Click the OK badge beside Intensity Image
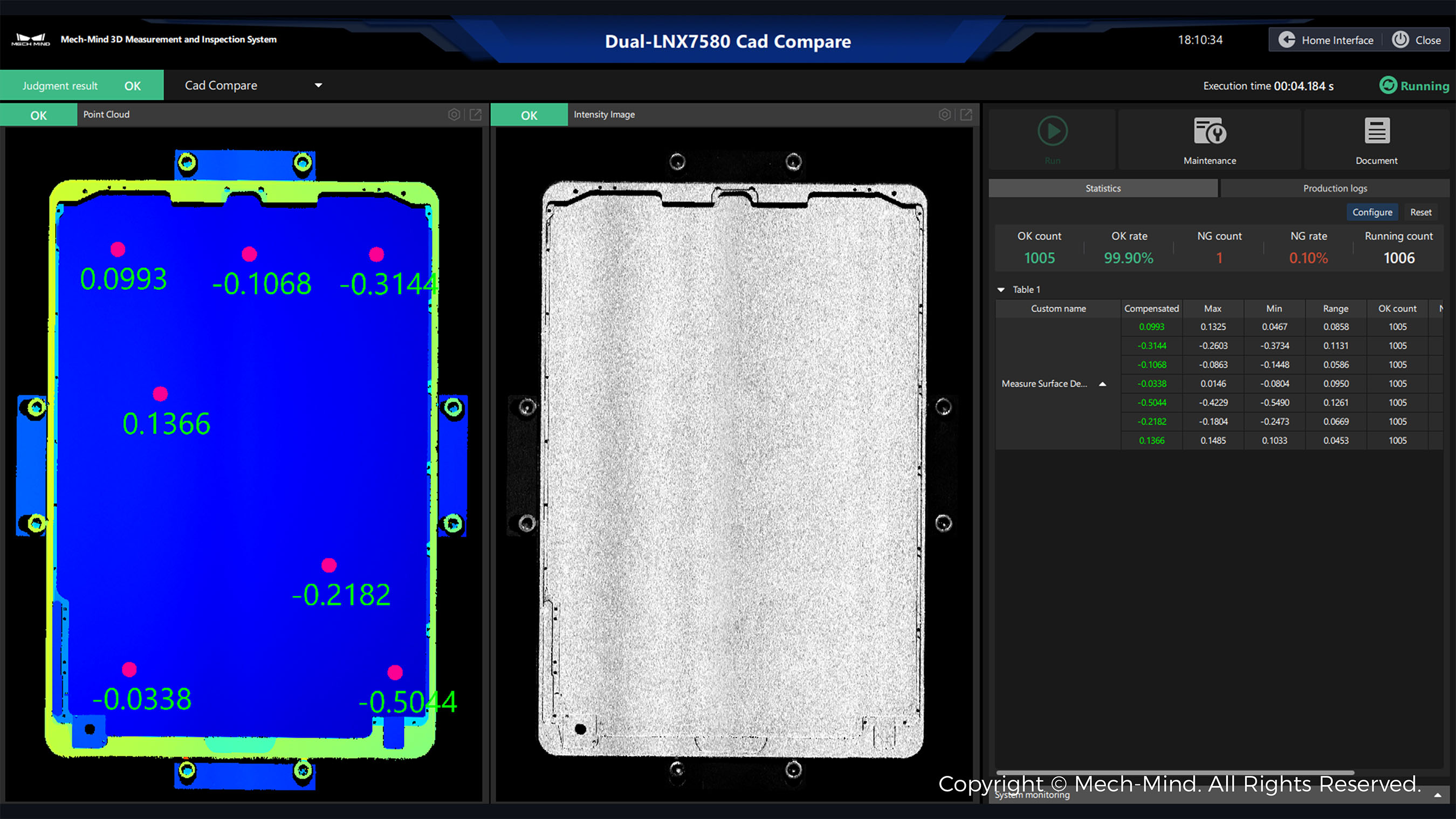The width and height of the screenshot is (1456, 819). click(529, 115)
